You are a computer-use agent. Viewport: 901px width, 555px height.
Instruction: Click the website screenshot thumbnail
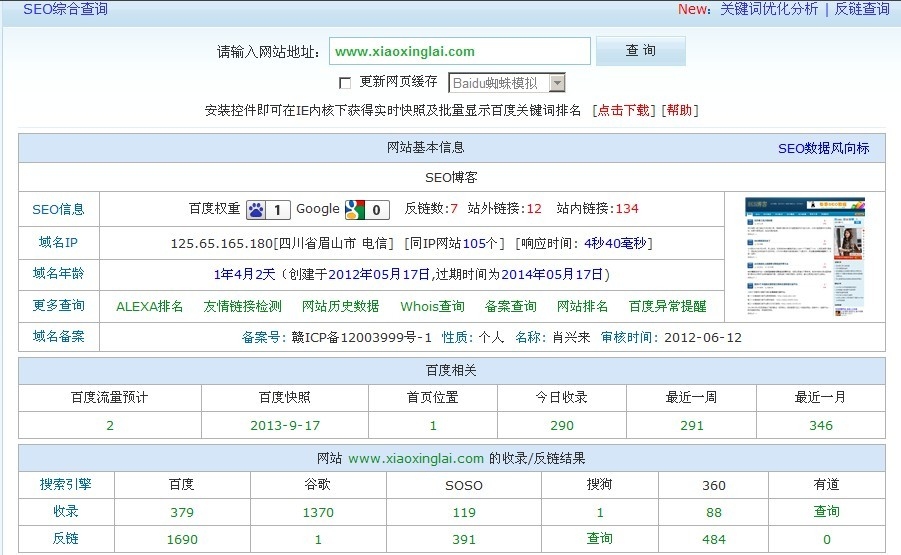click(804, 257)
